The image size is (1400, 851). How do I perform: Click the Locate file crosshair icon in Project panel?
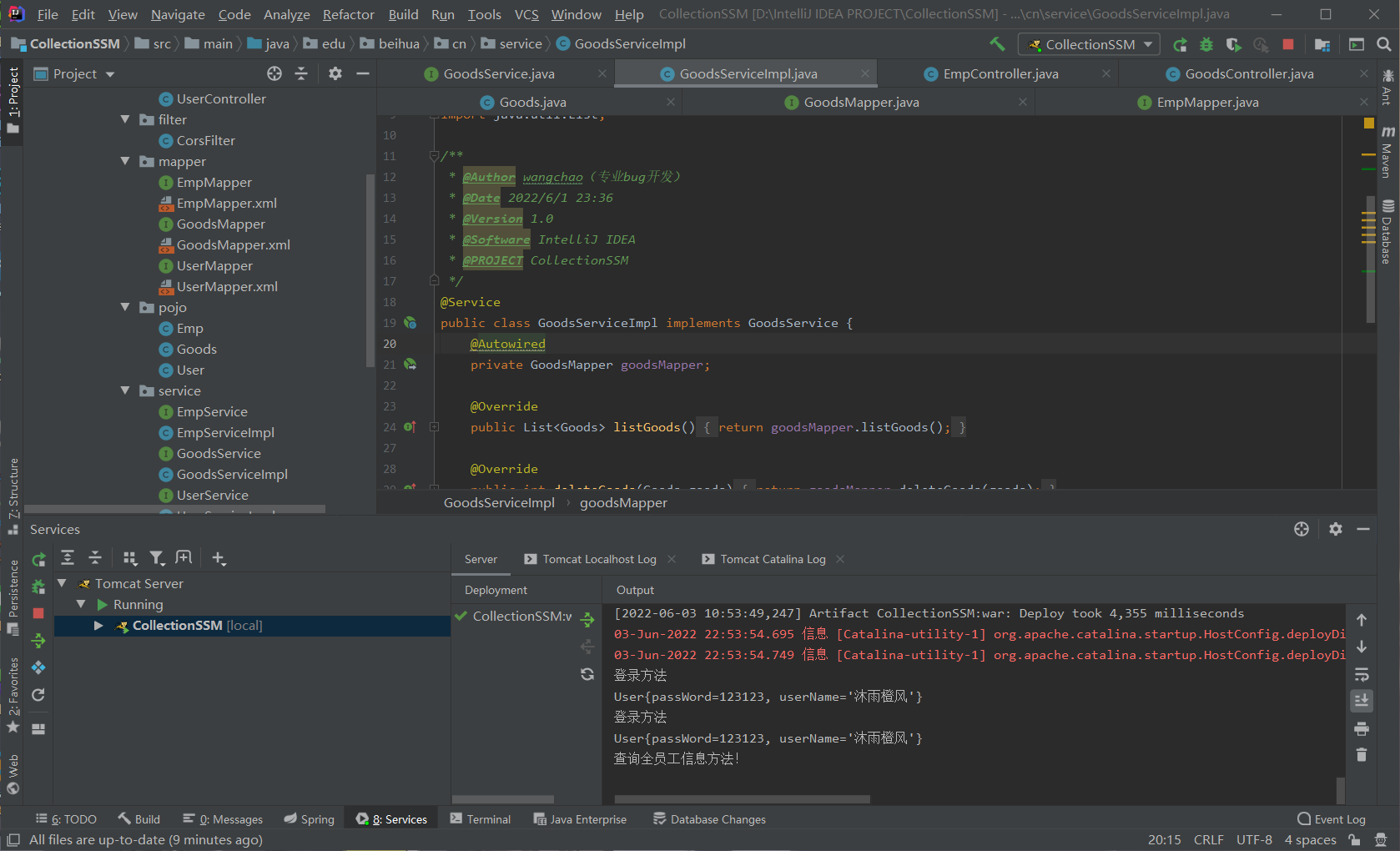274,73
